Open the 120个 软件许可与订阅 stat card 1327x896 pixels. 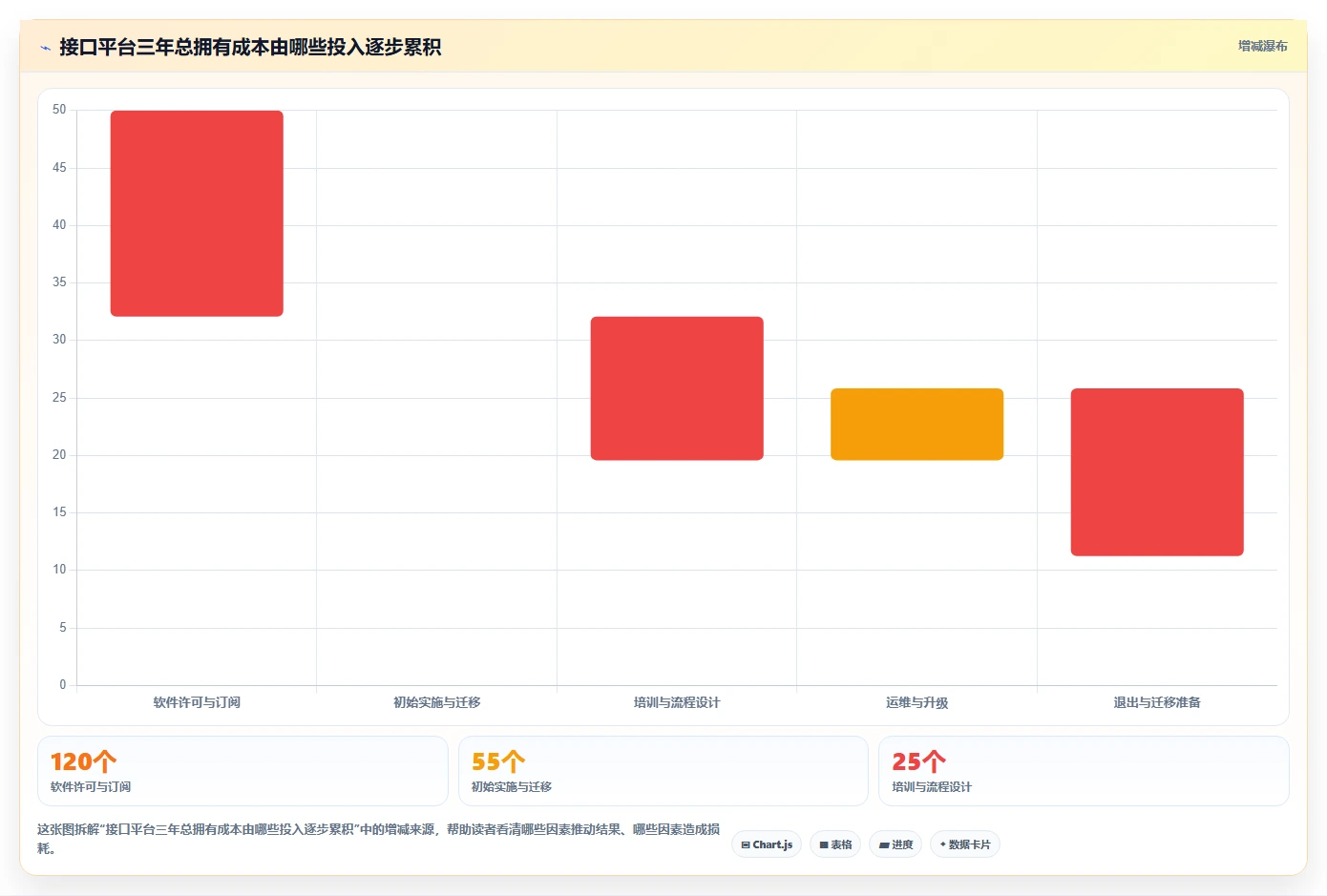[x=242, y=771]
